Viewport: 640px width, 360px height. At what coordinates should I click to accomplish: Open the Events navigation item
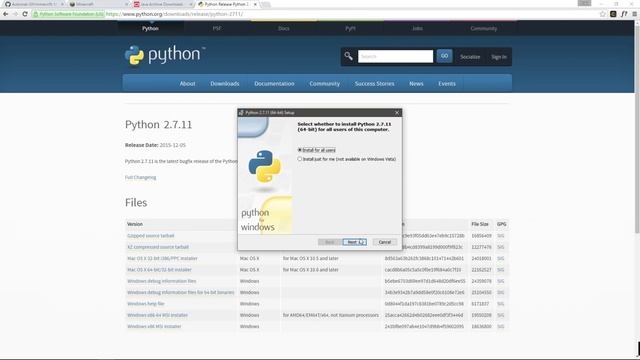447,84
